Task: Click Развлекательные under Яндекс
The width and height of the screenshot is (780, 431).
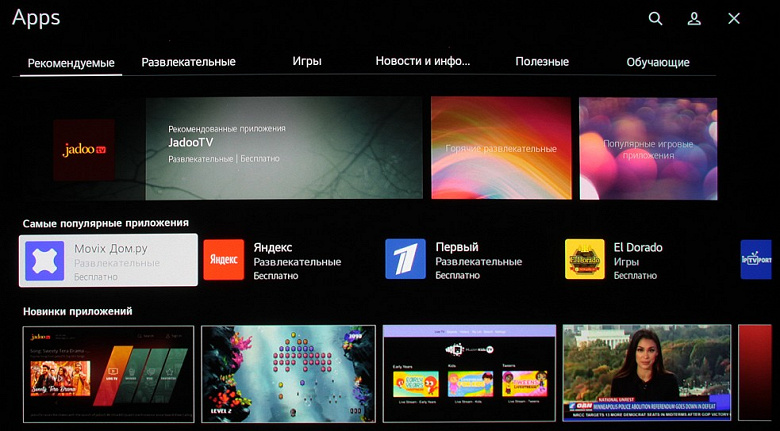Action: click(297, 262)
